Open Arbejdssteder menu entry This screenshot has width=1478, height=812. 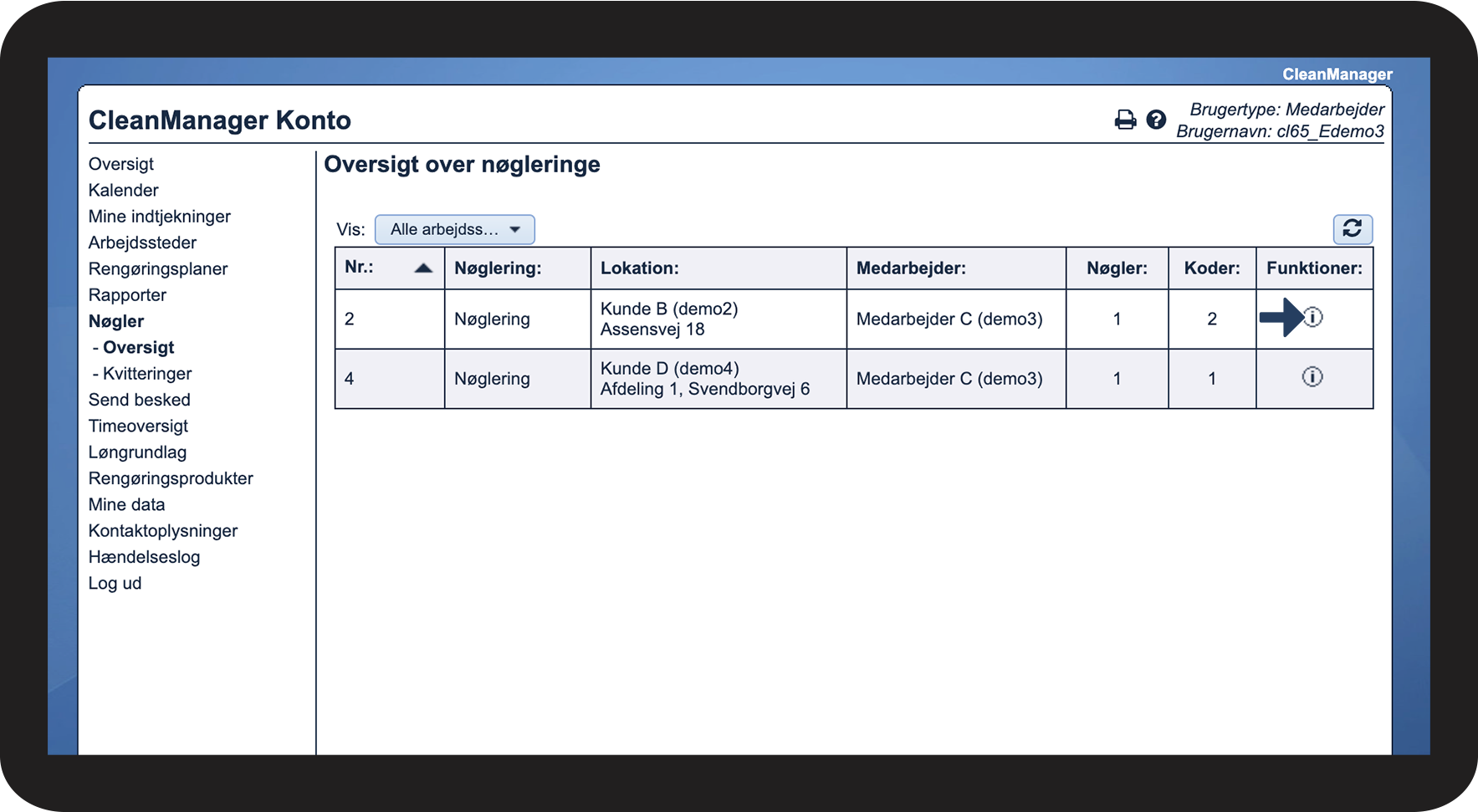[x=142, y=243]
